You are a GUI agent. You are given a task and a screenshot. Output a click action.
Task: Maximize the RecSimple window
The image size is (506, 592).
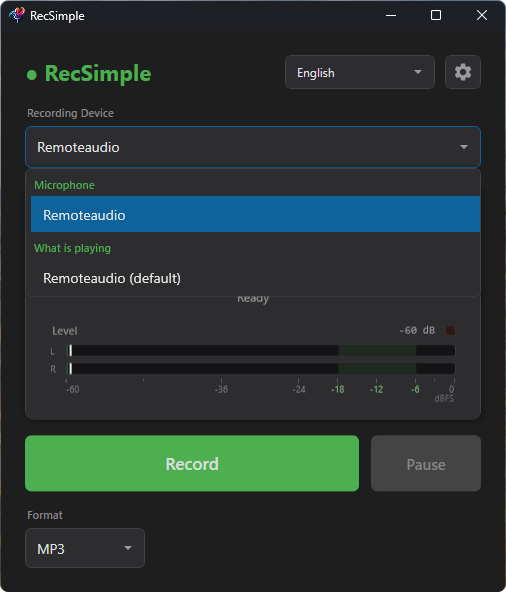[x=436, y=15]
